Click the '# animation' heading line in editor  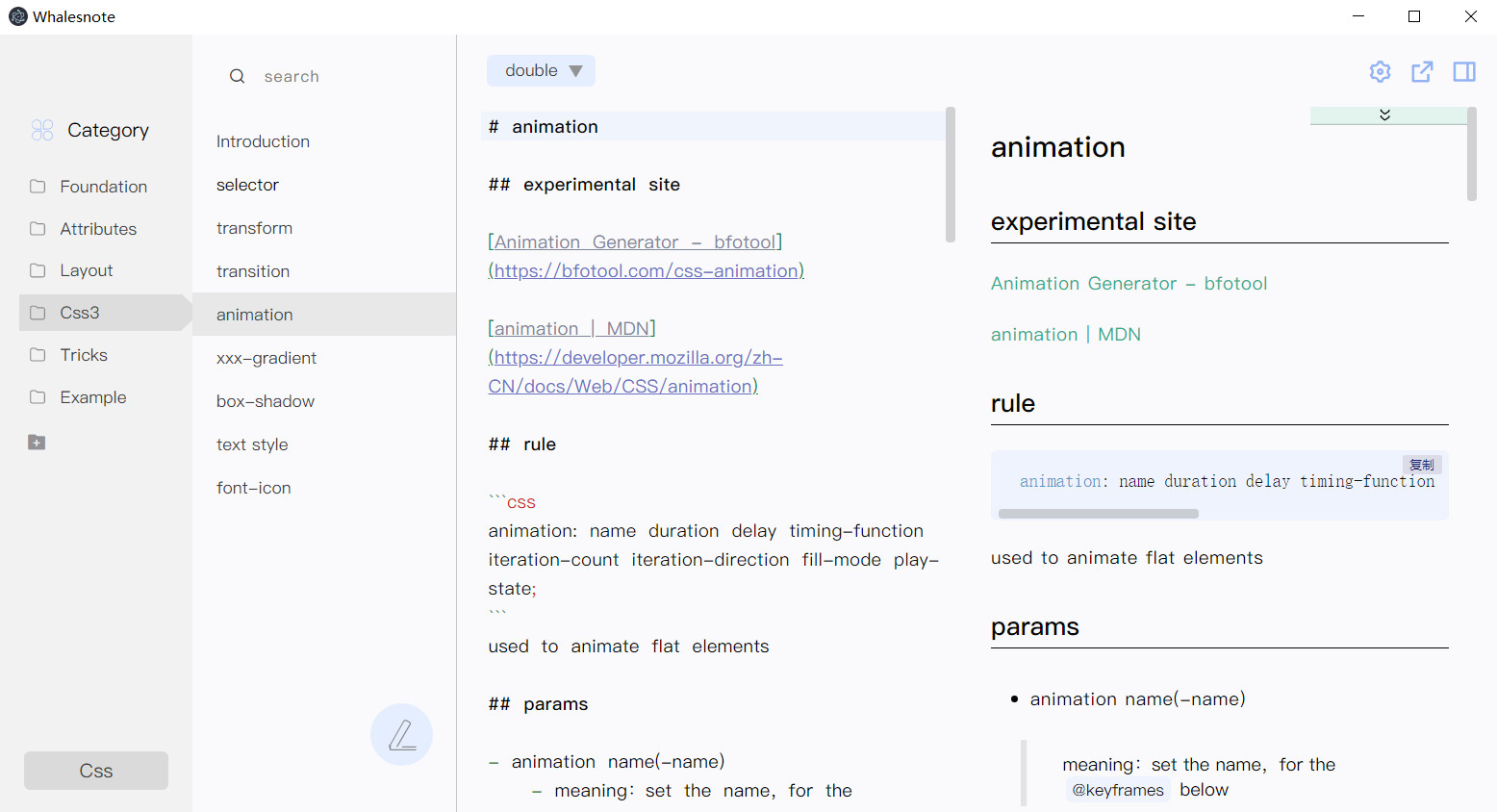pyautogui.click(x=713, y=127)
